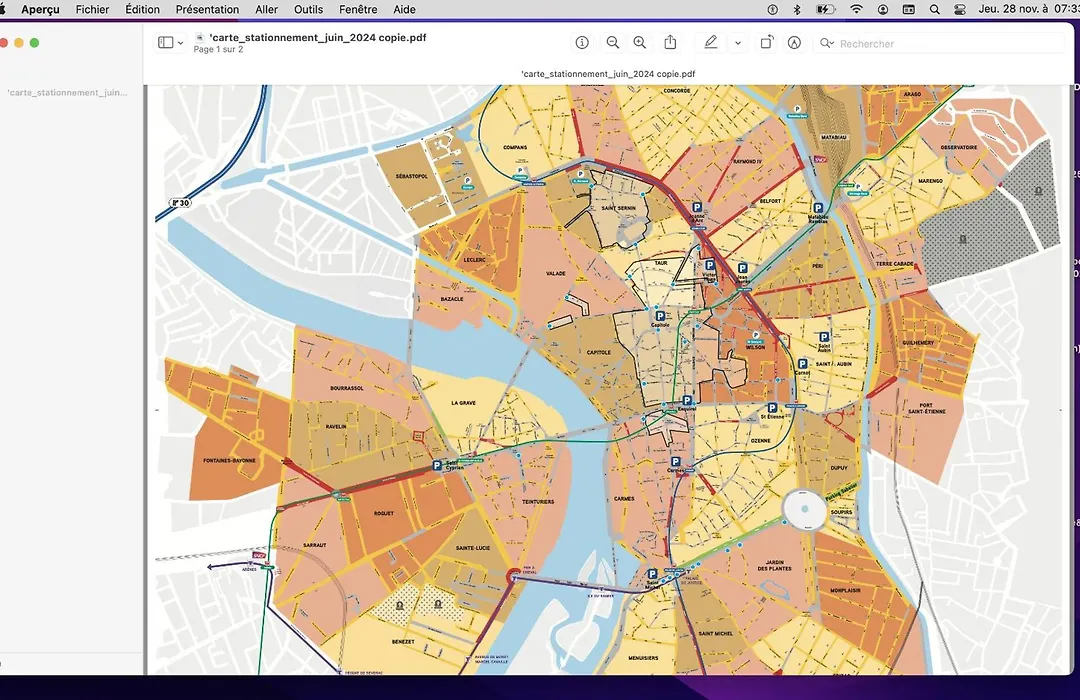Screen dimensions: 1080x700
Task: Click the Jeanne d'Arc parking P icon
Action: pos(697,207)
